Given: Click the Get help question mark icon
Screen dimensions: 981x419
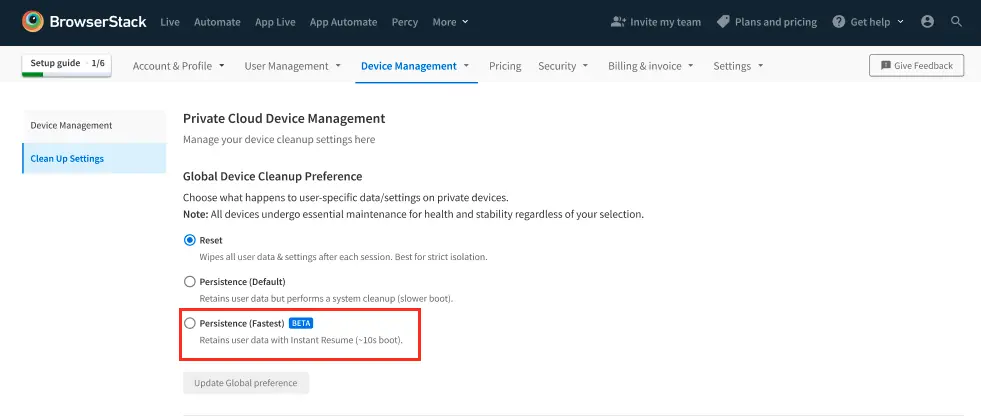Looking at the screenshot, I should click(839, 22).
